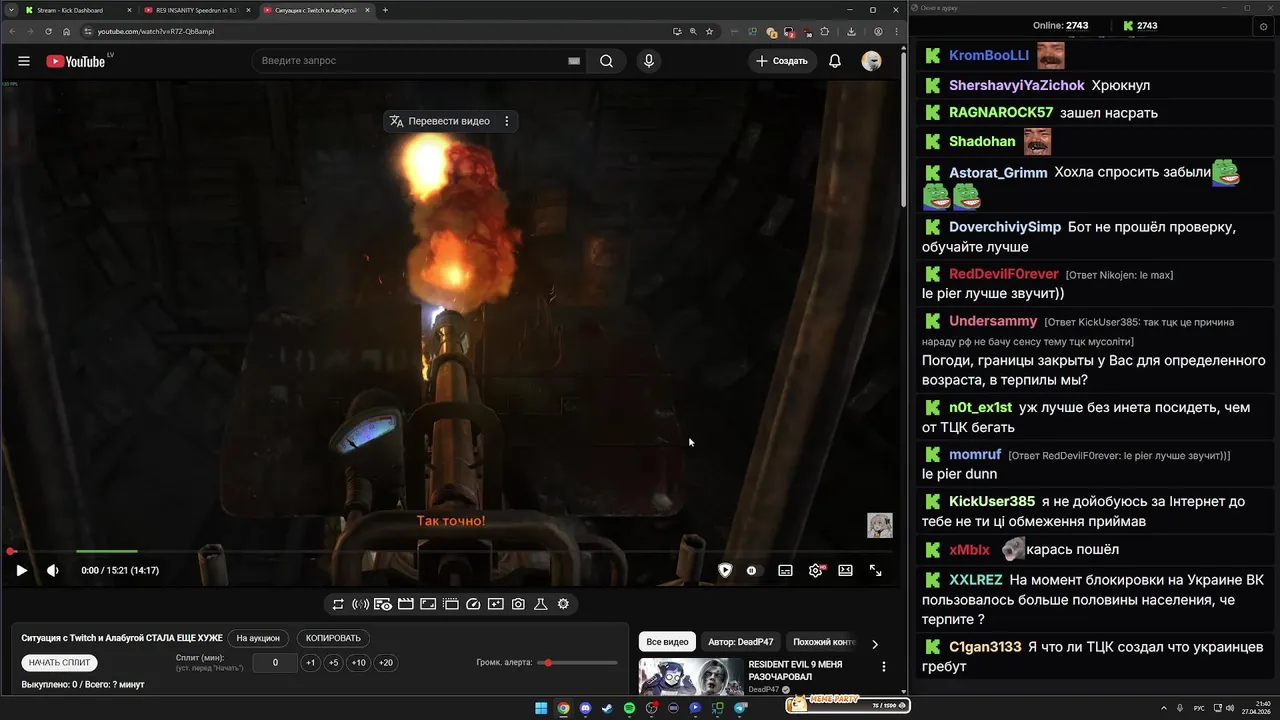
Task: Open the on-screen keyboard icon in search box
Action: [x=574, y=61]
